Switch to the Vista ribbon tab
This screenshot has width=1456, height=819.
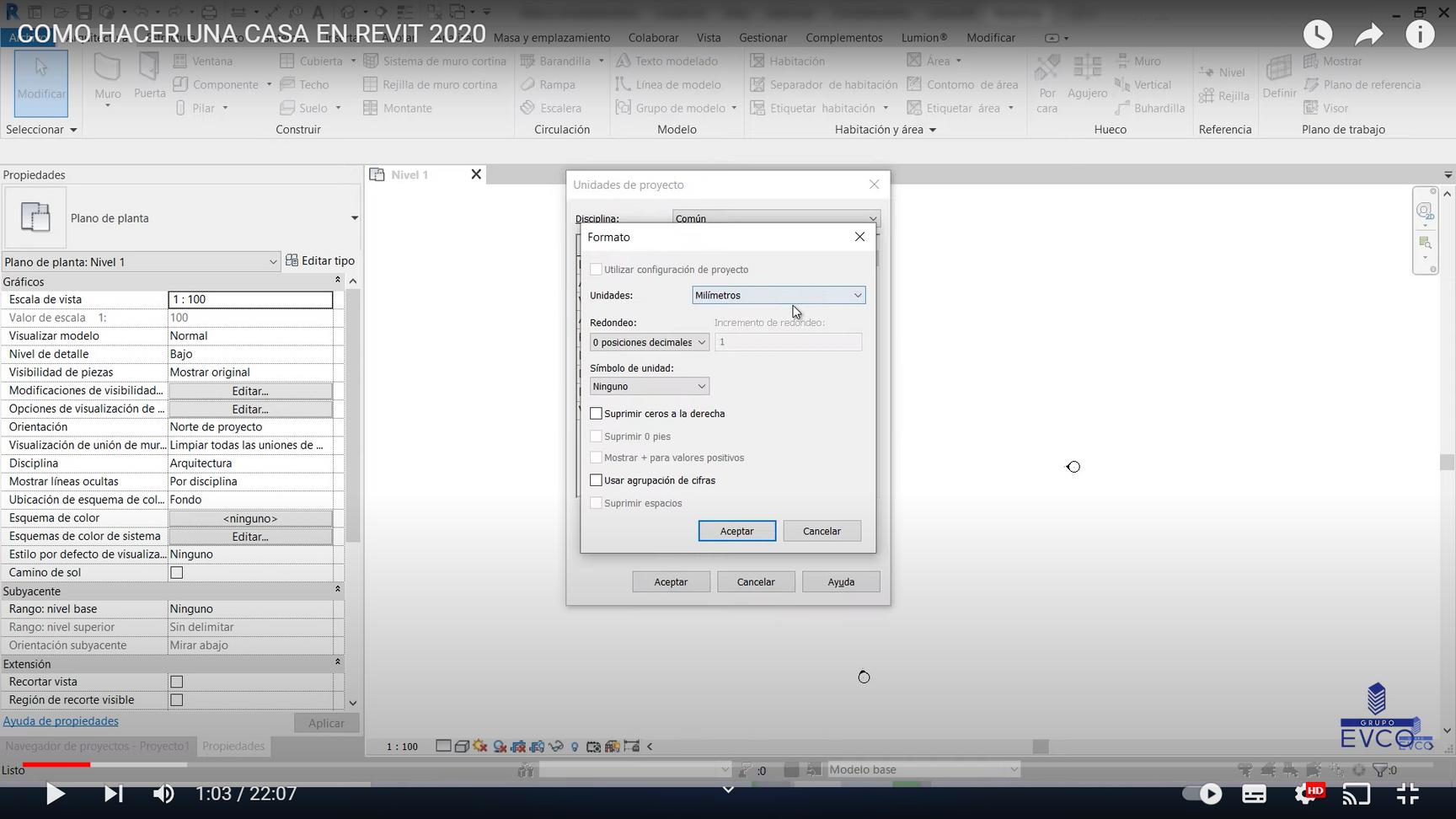tap(709, 38)
